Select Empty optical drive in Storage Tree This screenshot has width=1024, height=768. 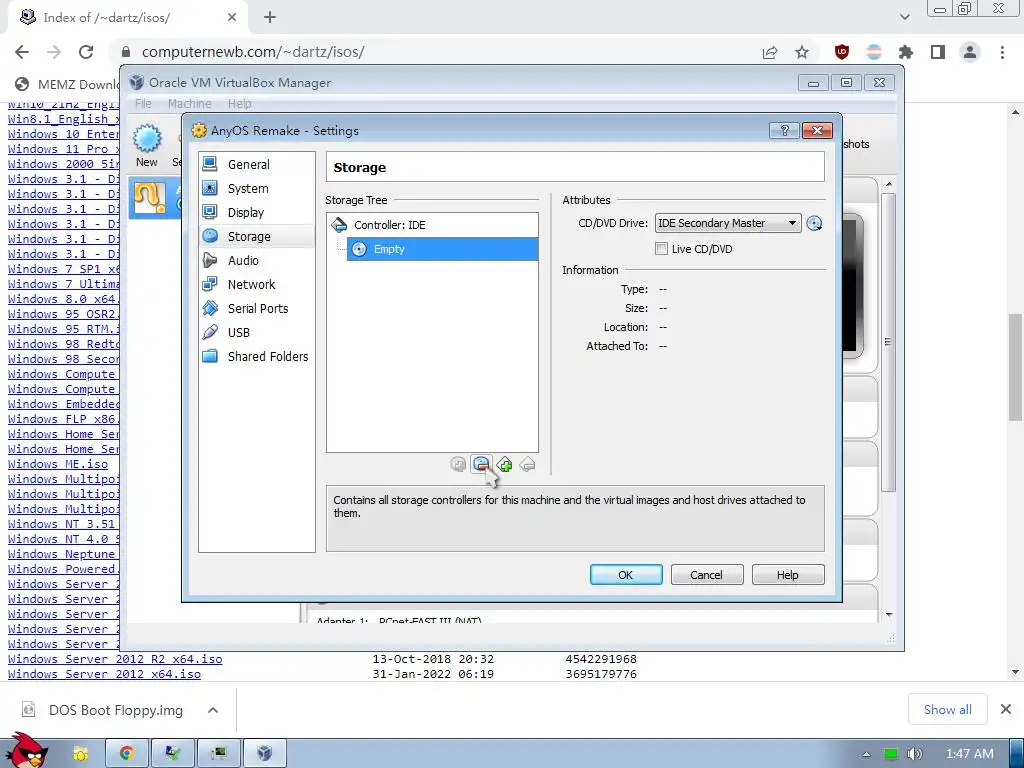(x=442, y=249)
